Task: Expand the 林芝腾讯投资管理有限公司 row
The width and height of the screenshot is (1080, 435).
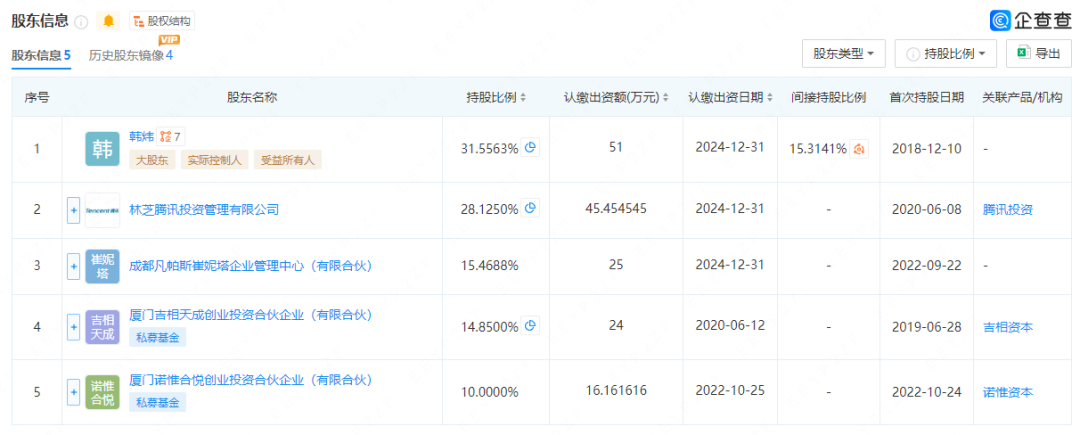Action: (x=73, y=210)
